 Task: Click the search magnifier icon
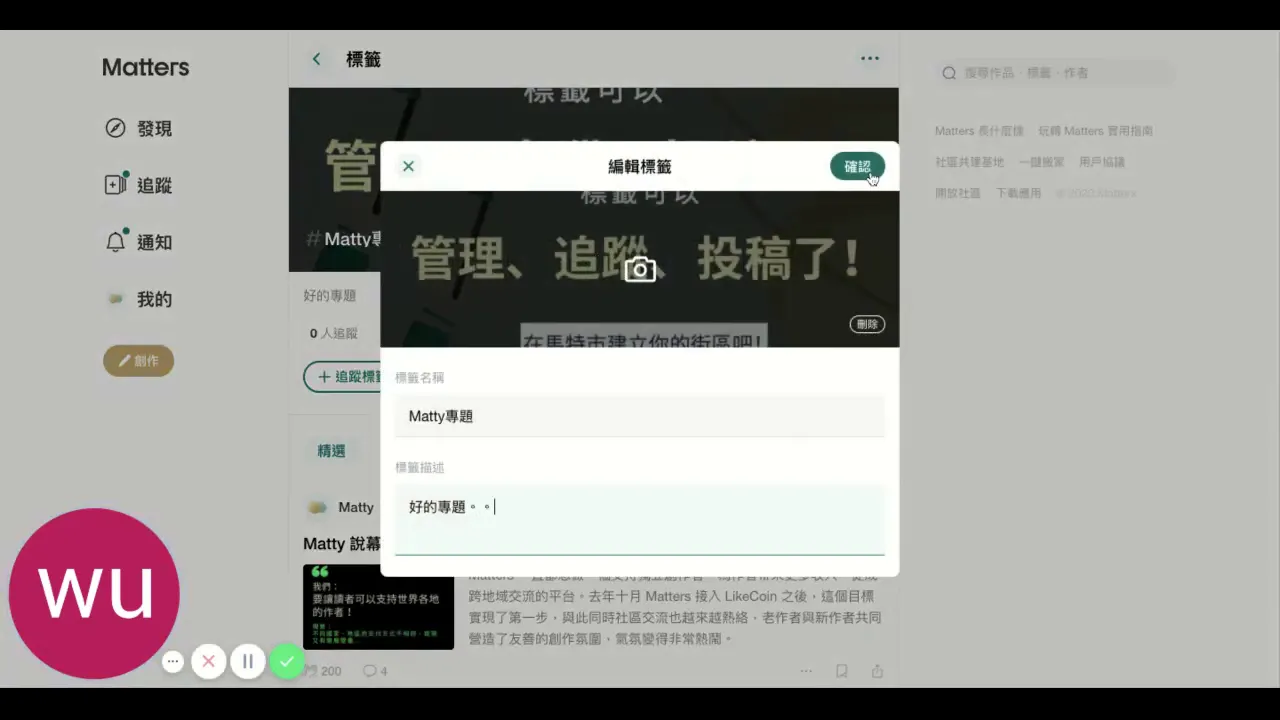pyautogui.click(x=949, y=73)
